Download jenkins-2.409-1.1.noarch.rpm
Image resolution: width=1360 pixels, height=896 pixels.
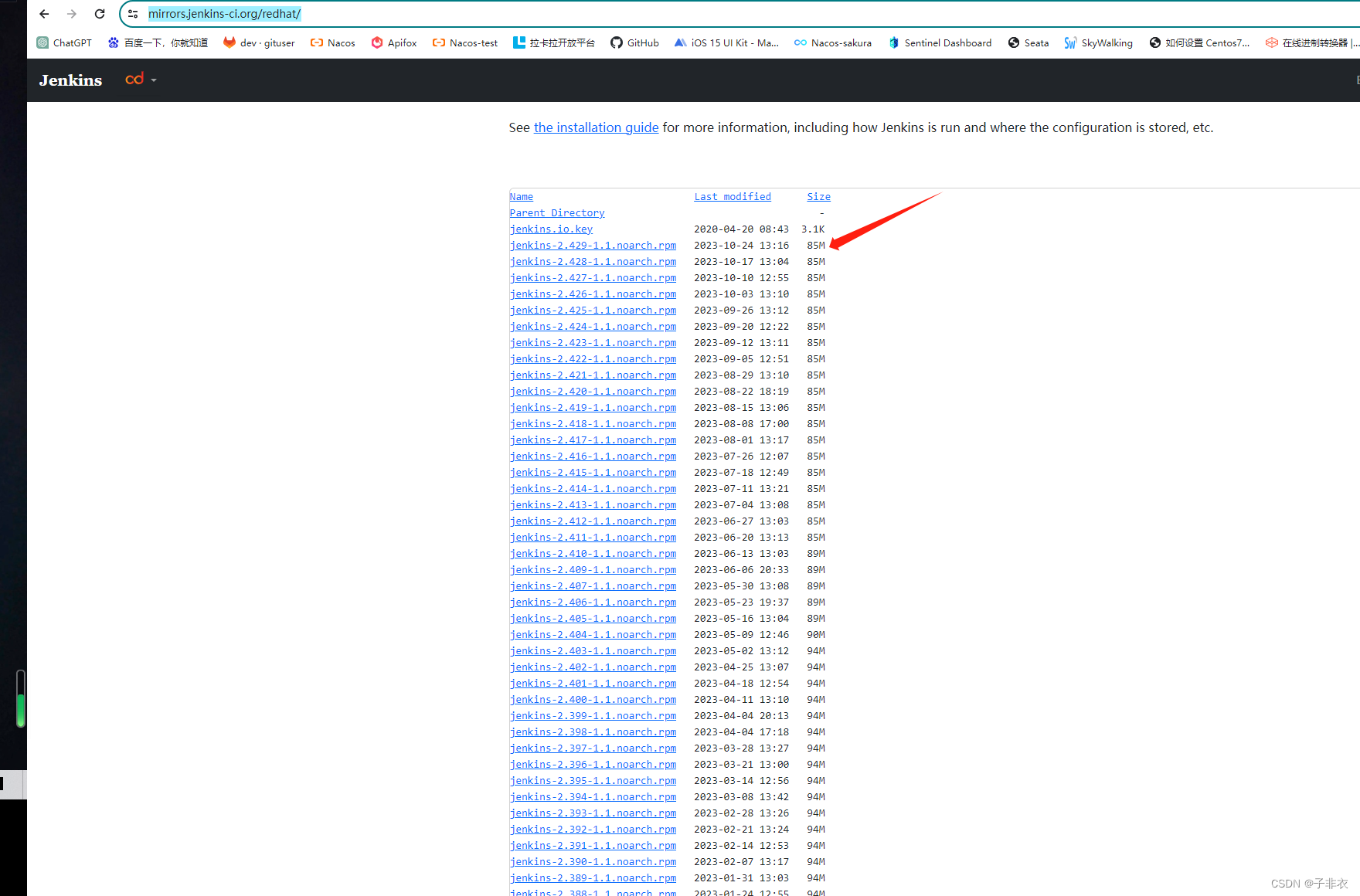pos(593,570)
